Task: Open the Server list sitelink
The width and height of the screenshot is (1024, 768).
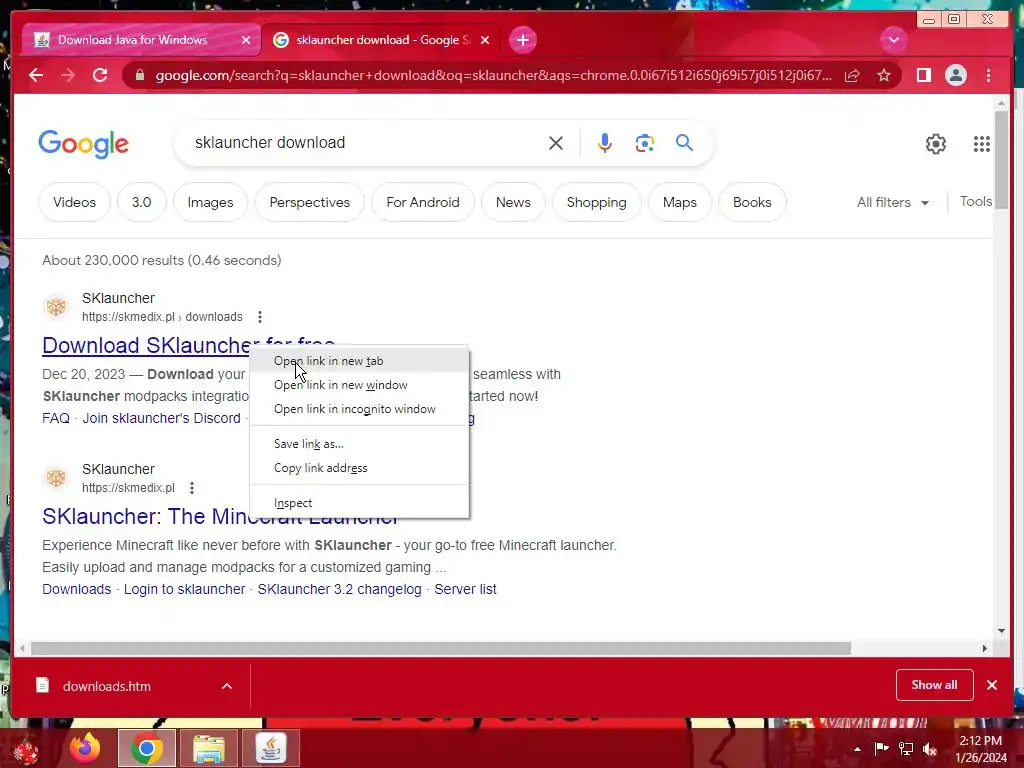Action: pyautogui.click(x=466, y=589)
